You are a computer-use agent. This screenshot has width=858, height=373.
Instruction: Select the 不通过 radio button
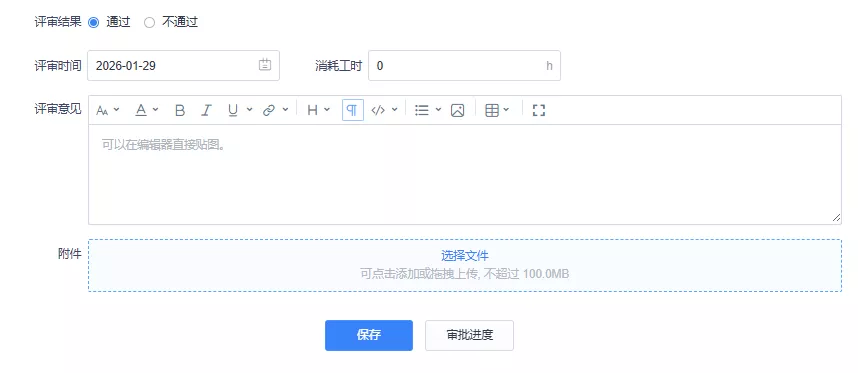point(149,22)
